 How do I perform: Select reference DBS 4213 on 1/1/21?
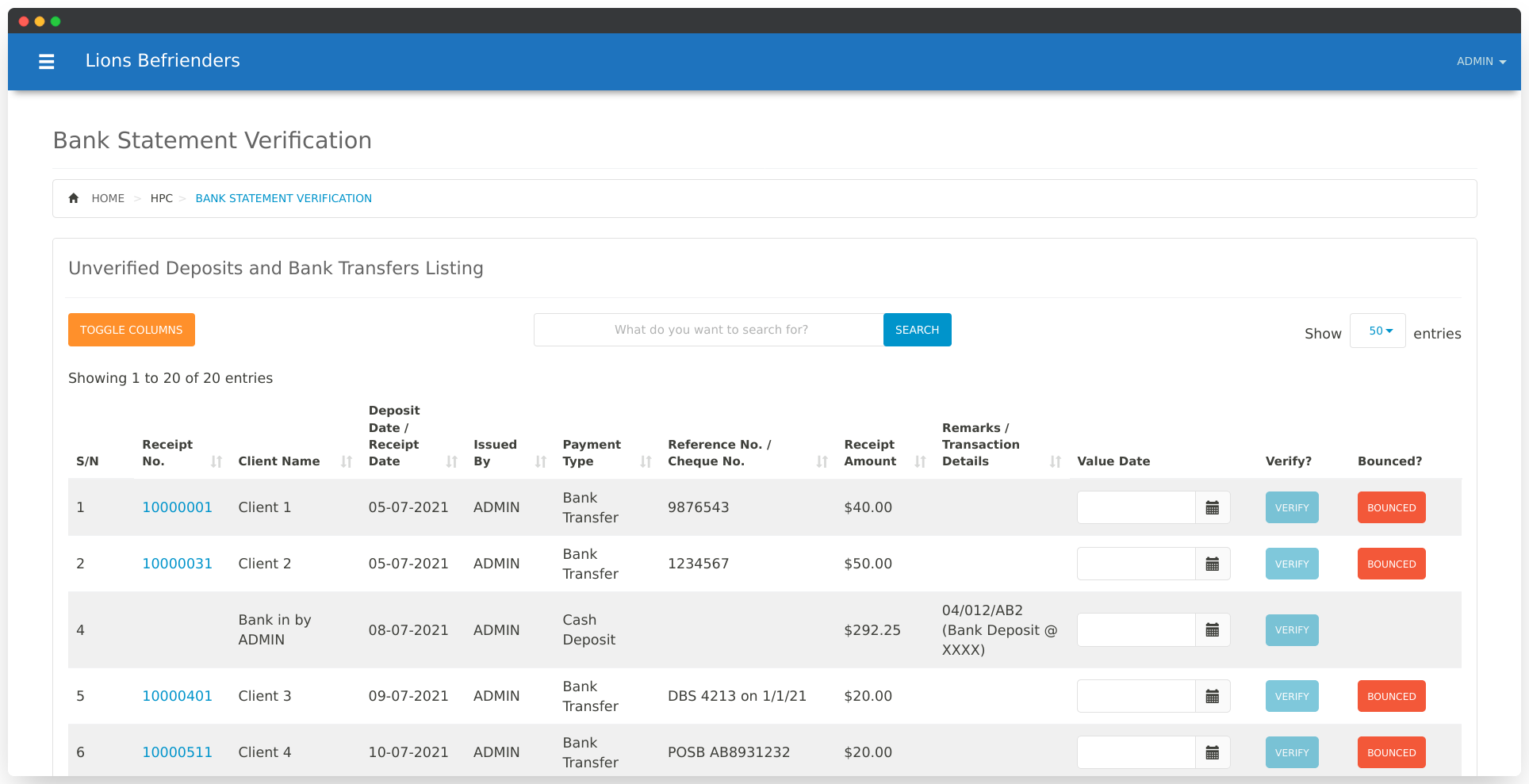click(x=737, y=696)
